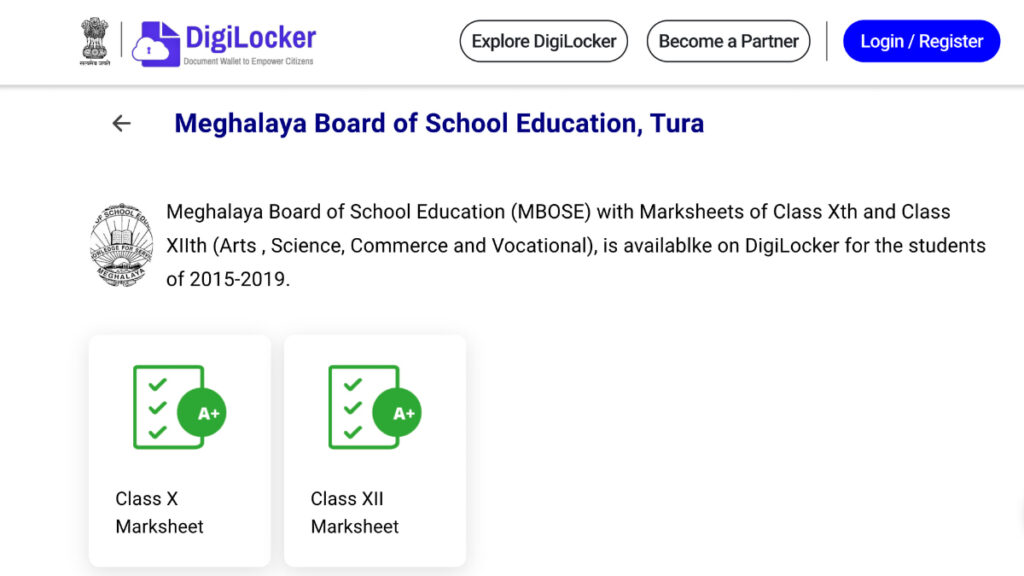This screenshot has width=1024, height=576.
Task: Open Explore DigiLocker
Action: [543, 41]
